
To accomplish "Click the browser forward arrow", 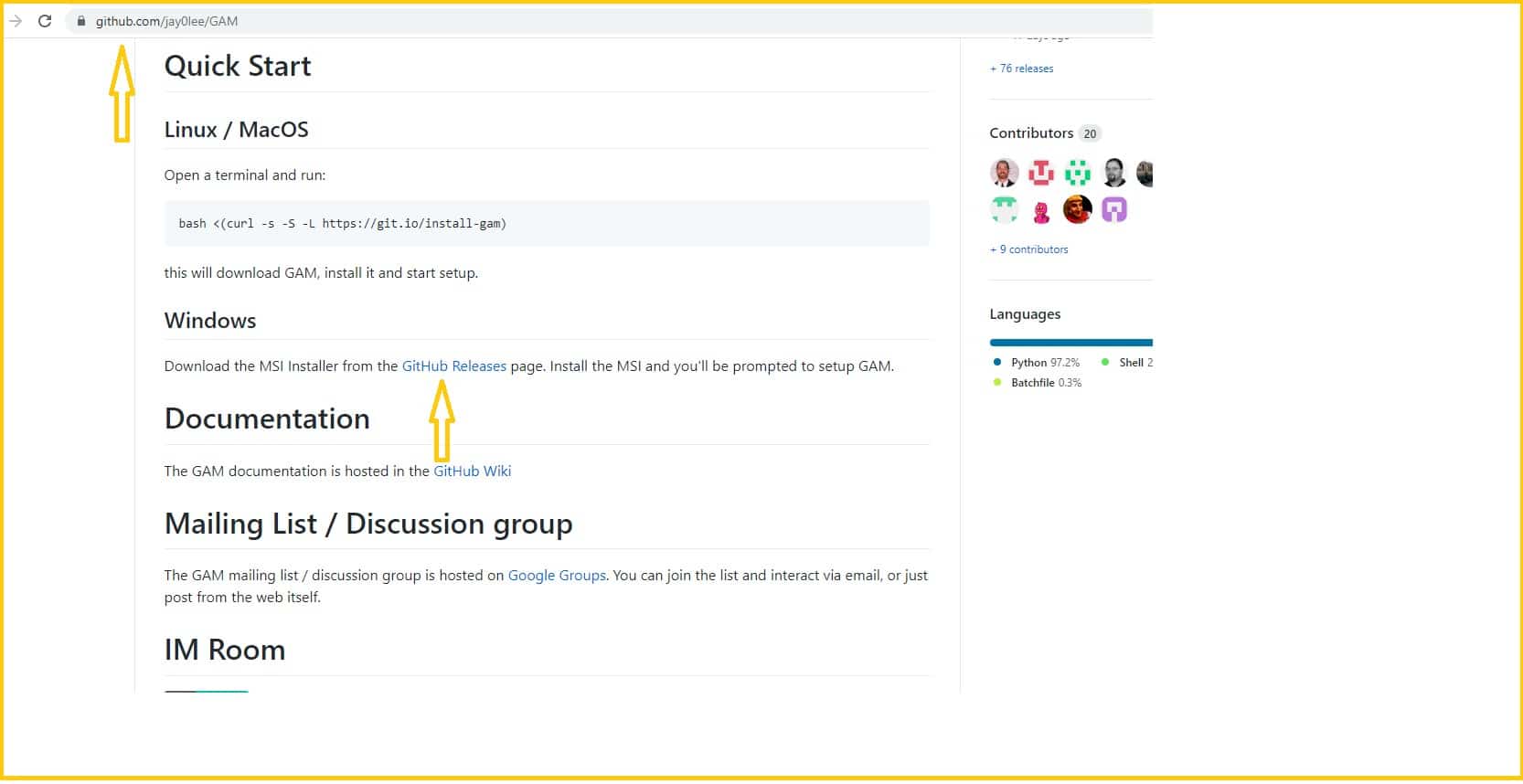I will tap(16, 21).
